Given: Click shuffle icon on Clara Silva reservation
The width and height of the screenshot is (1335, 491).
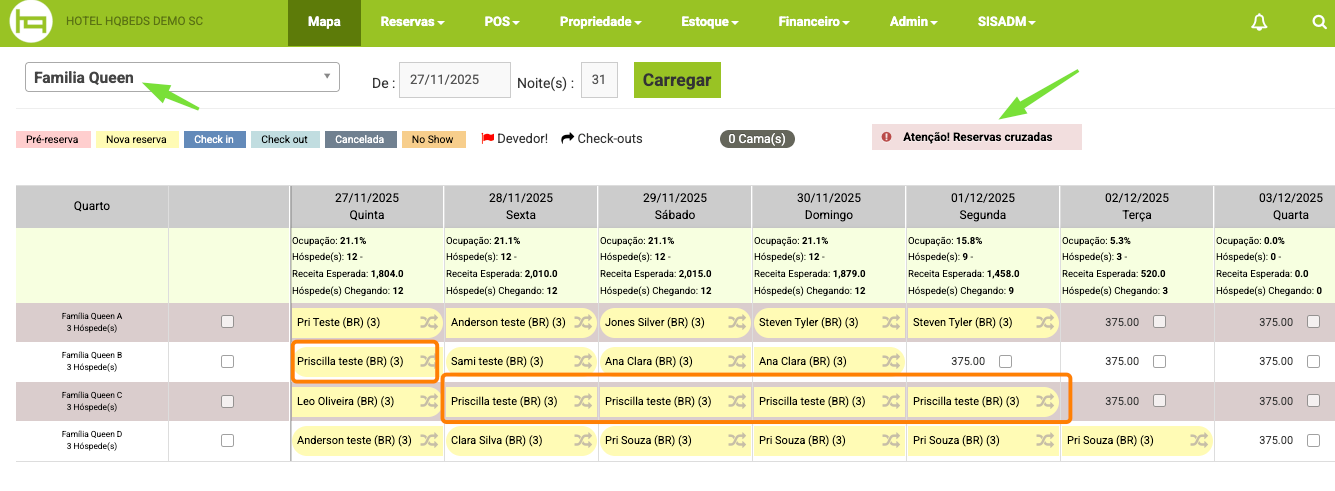Looking at the screenshot, I should (582, 440).
